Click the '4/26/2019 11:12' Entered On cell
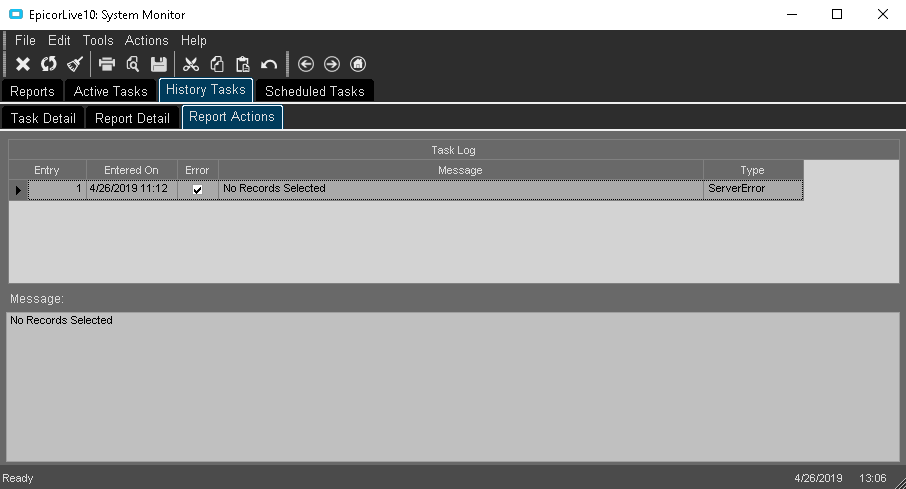Viewport: 906px width, 489px height. pos(131,190)
